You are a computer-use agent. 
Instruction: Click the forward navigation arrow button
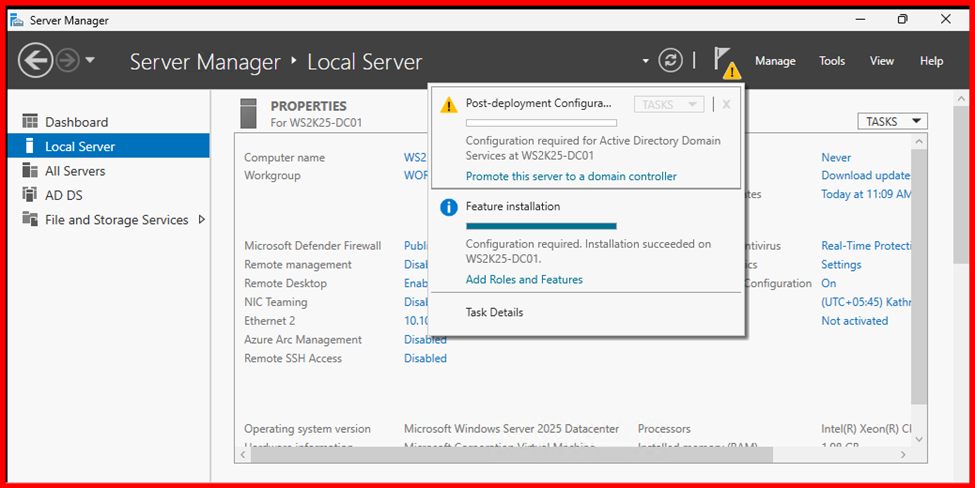[67, 61]
